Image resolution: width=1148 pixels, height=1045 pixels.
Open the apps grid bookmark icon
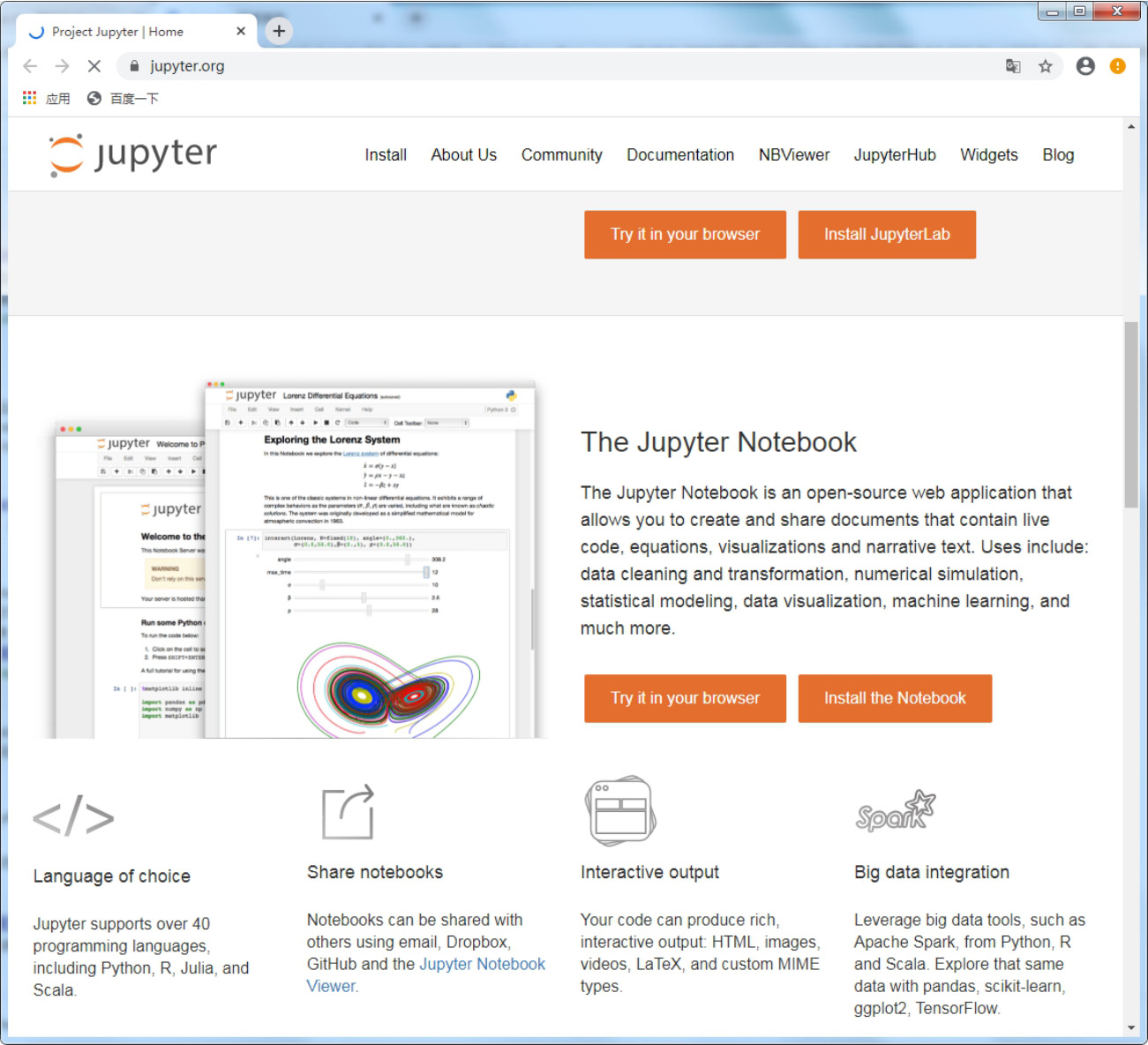tap(30, 98)
